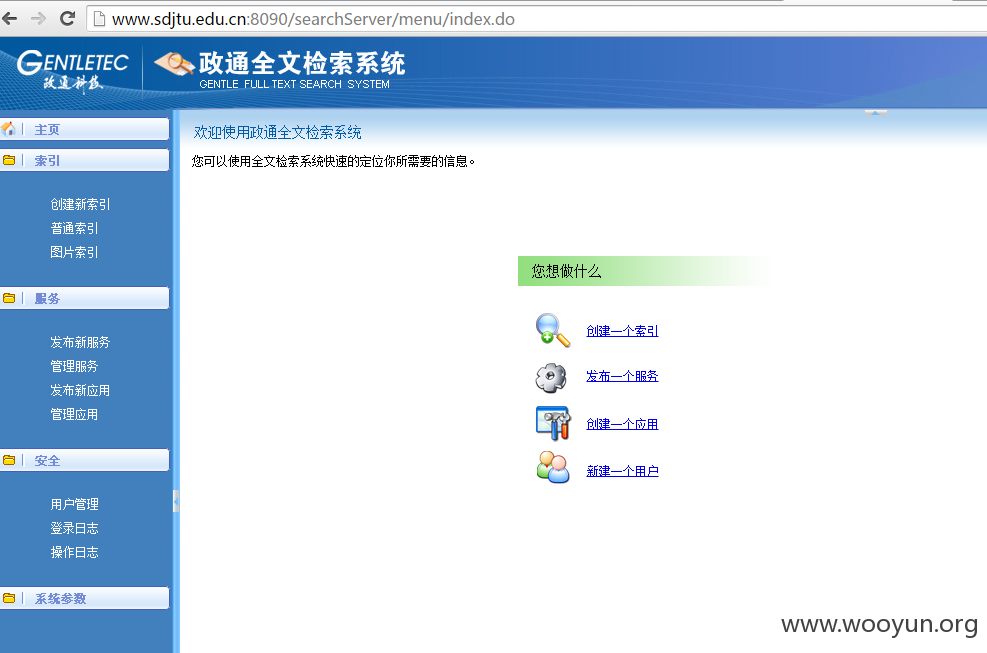987x653 pixels.
Task: Click the browser forward arrow
Action: (x=38, y=19)
